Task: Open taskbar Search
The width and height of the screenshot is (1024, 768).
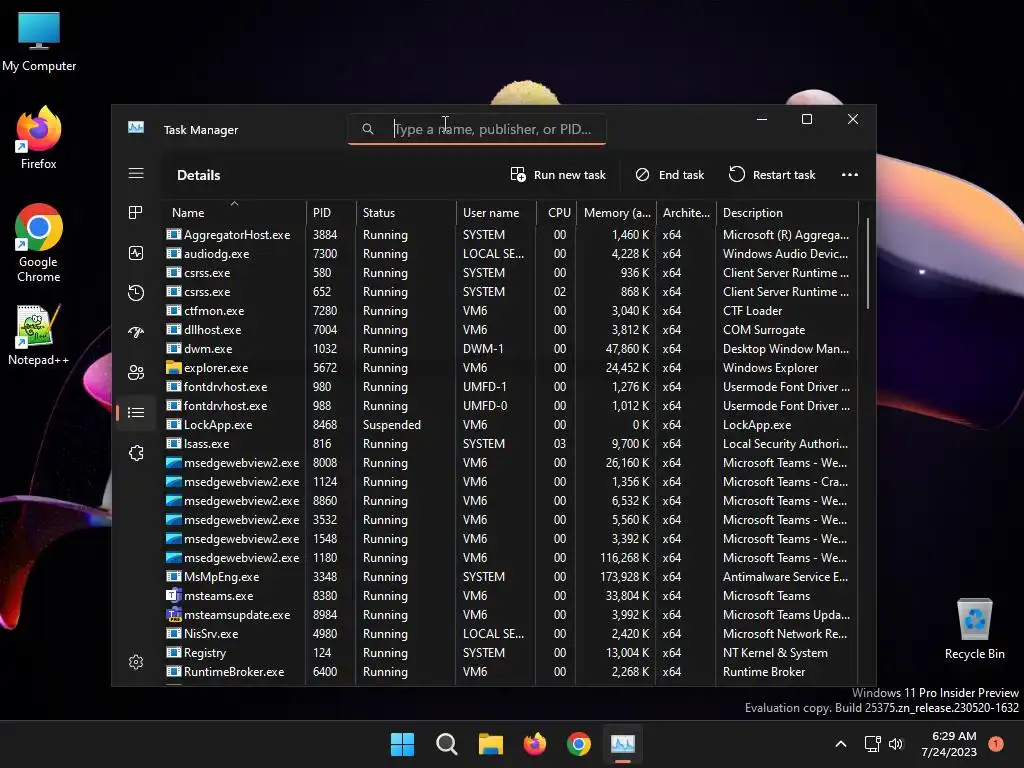Action: coord(447,744)
